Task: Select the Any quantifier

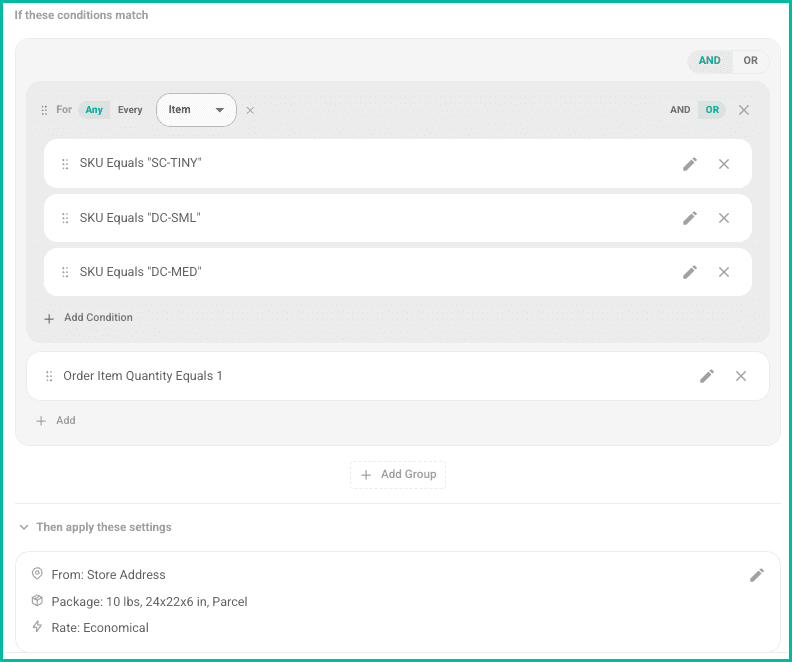Action: pyautogui.click(x=94, y=110)
